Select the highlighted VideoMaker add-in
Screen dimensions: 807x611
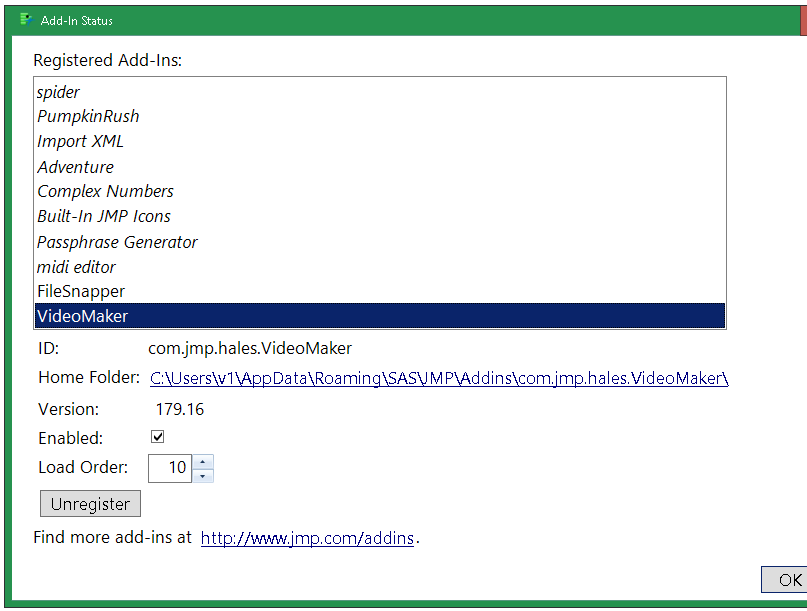point(380,316)
